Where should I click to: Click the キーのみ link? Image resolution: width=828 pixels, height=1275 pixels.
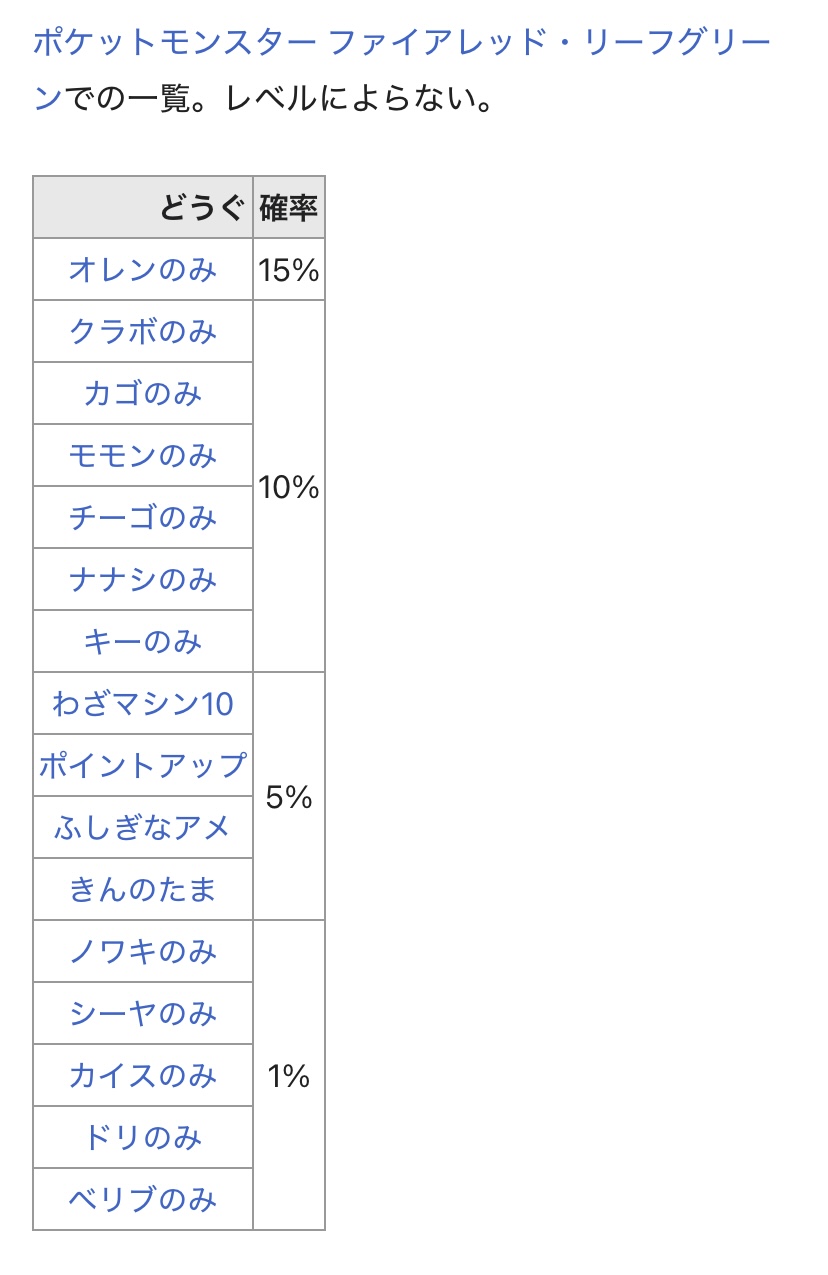pos(143,642)
